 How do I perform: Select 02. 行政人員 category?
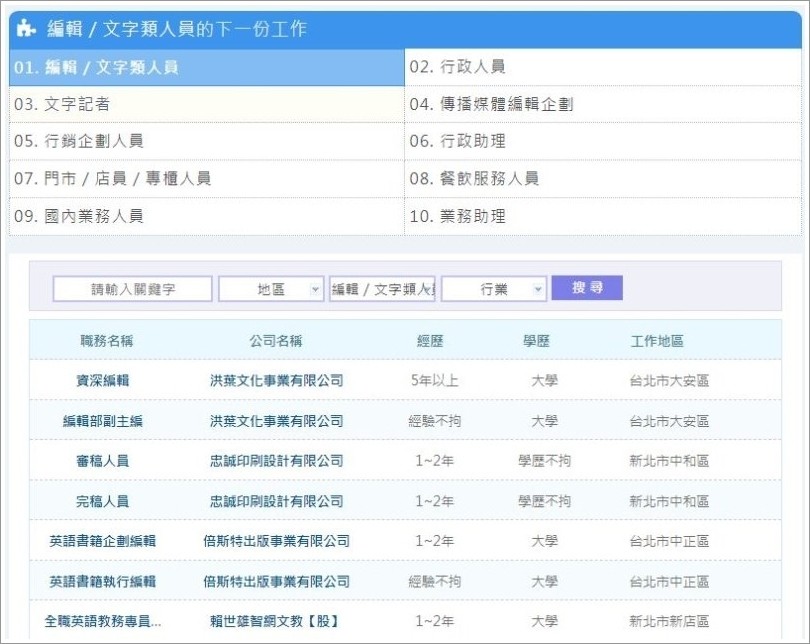457,67
